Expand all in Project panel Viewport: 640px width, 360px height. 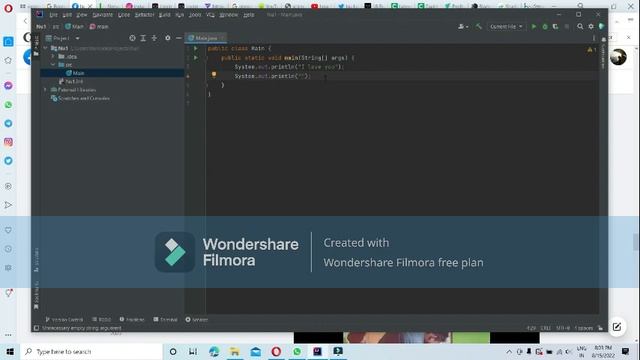pos(143,38)
